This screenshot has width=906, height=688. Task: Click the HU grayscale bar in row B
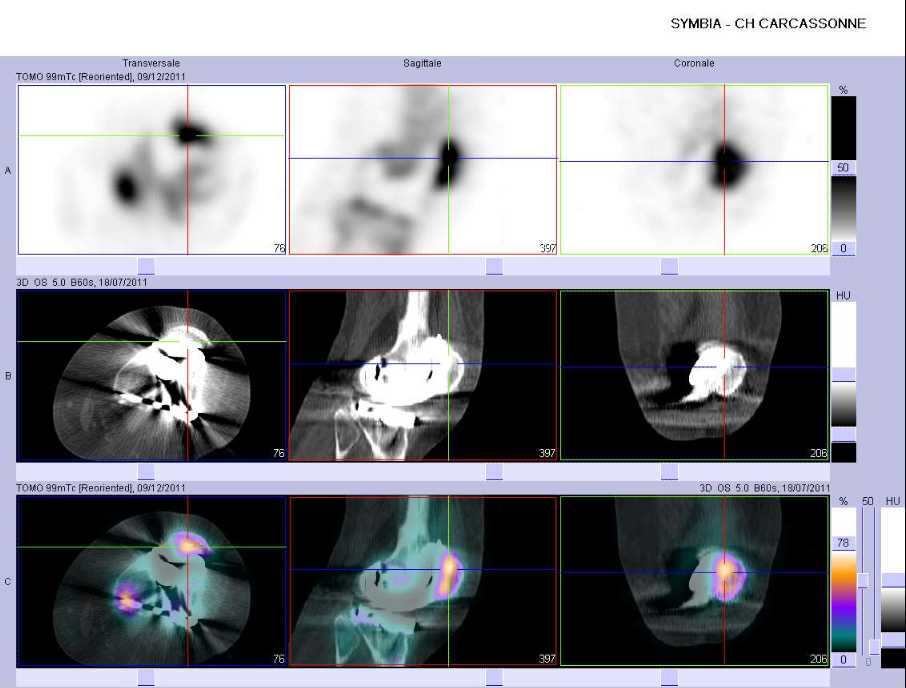click(x=844, y=381)
